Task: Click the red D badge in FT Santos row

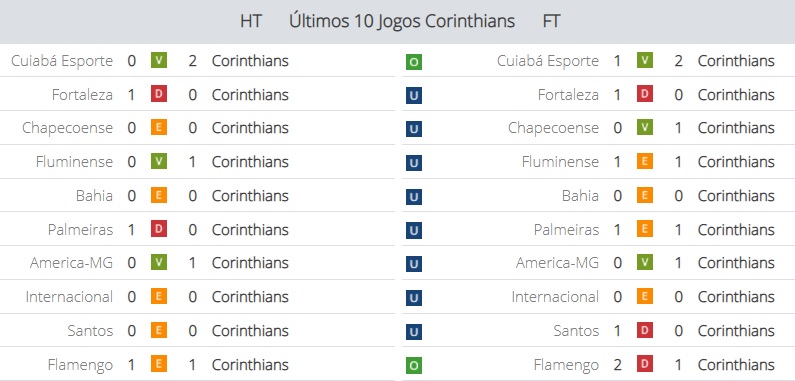Action: coord(645,330)
